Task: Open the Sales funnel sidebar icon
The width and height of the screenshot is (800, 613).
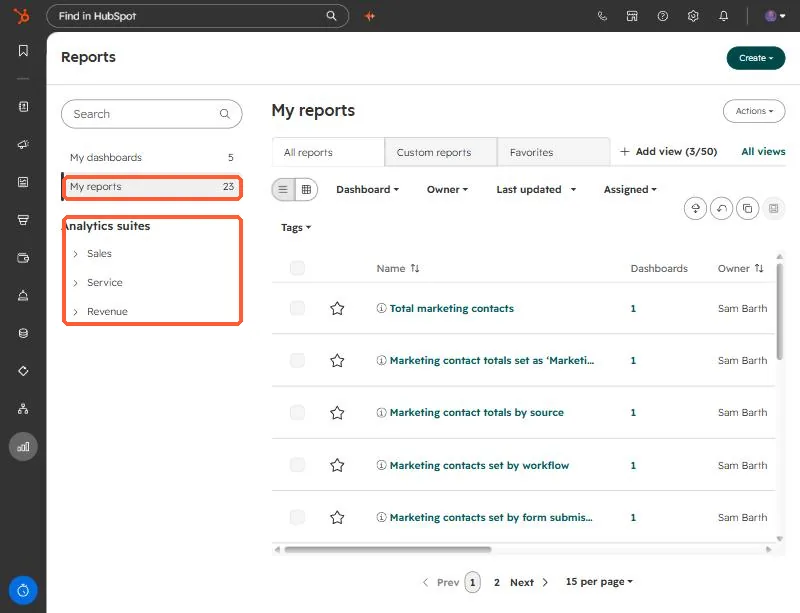Action: click(23, 220)
